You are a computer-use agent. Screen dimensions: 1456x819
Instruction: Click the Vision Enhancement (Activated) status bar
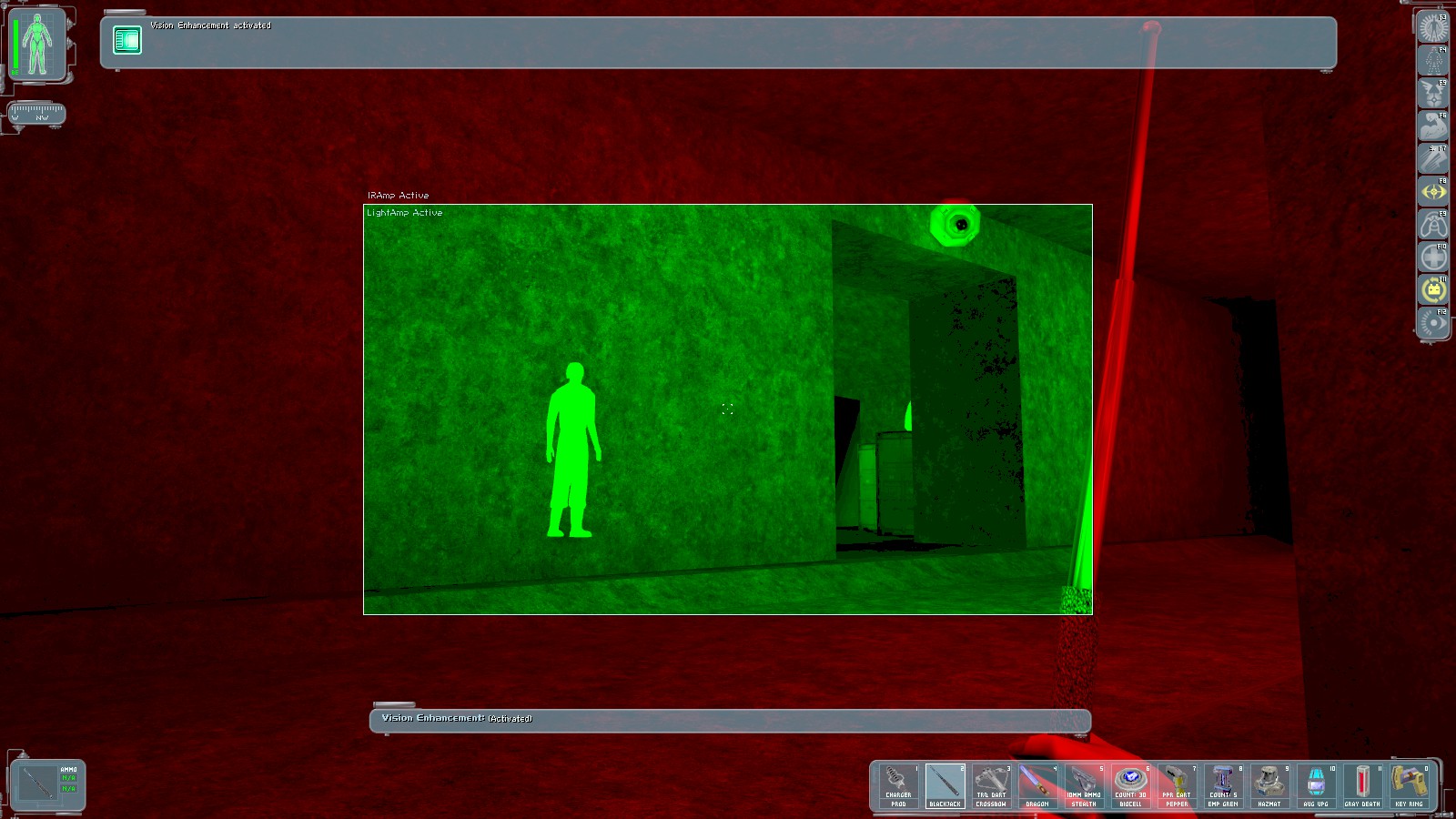click(x=730, y=721)
